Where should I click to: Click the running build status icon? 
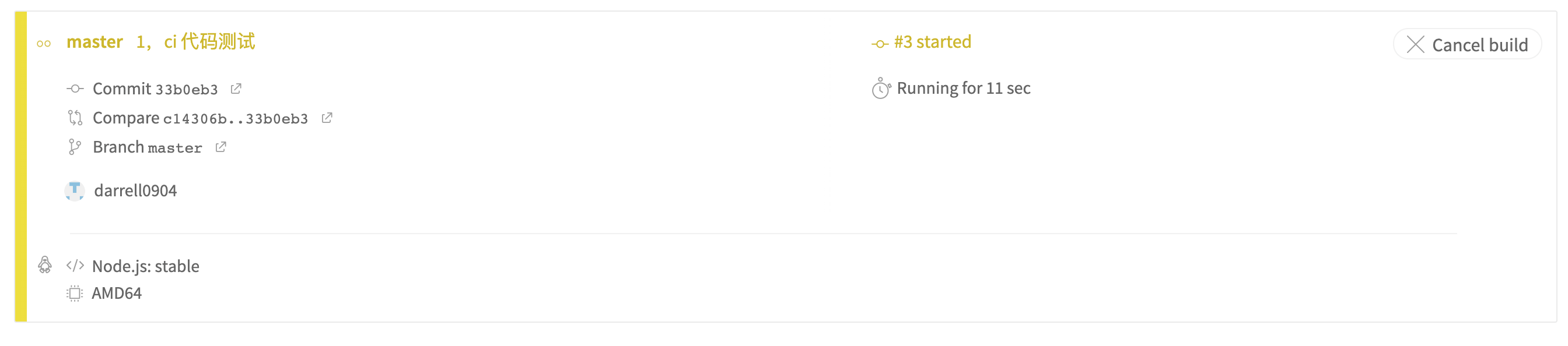44,43
